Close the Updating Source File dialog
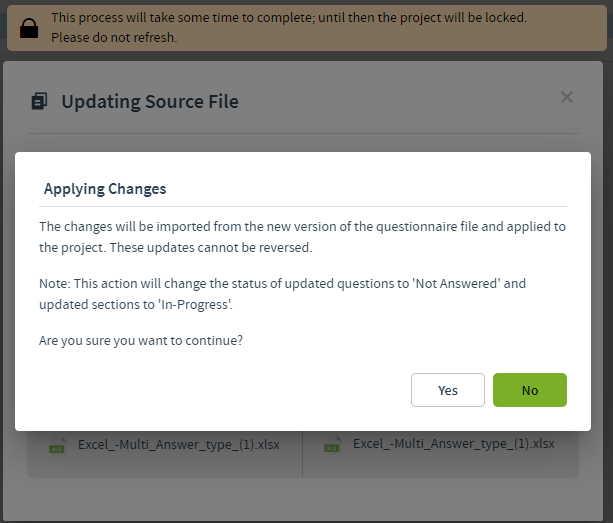Screen dimensions: 613x523 pos(566,97)
